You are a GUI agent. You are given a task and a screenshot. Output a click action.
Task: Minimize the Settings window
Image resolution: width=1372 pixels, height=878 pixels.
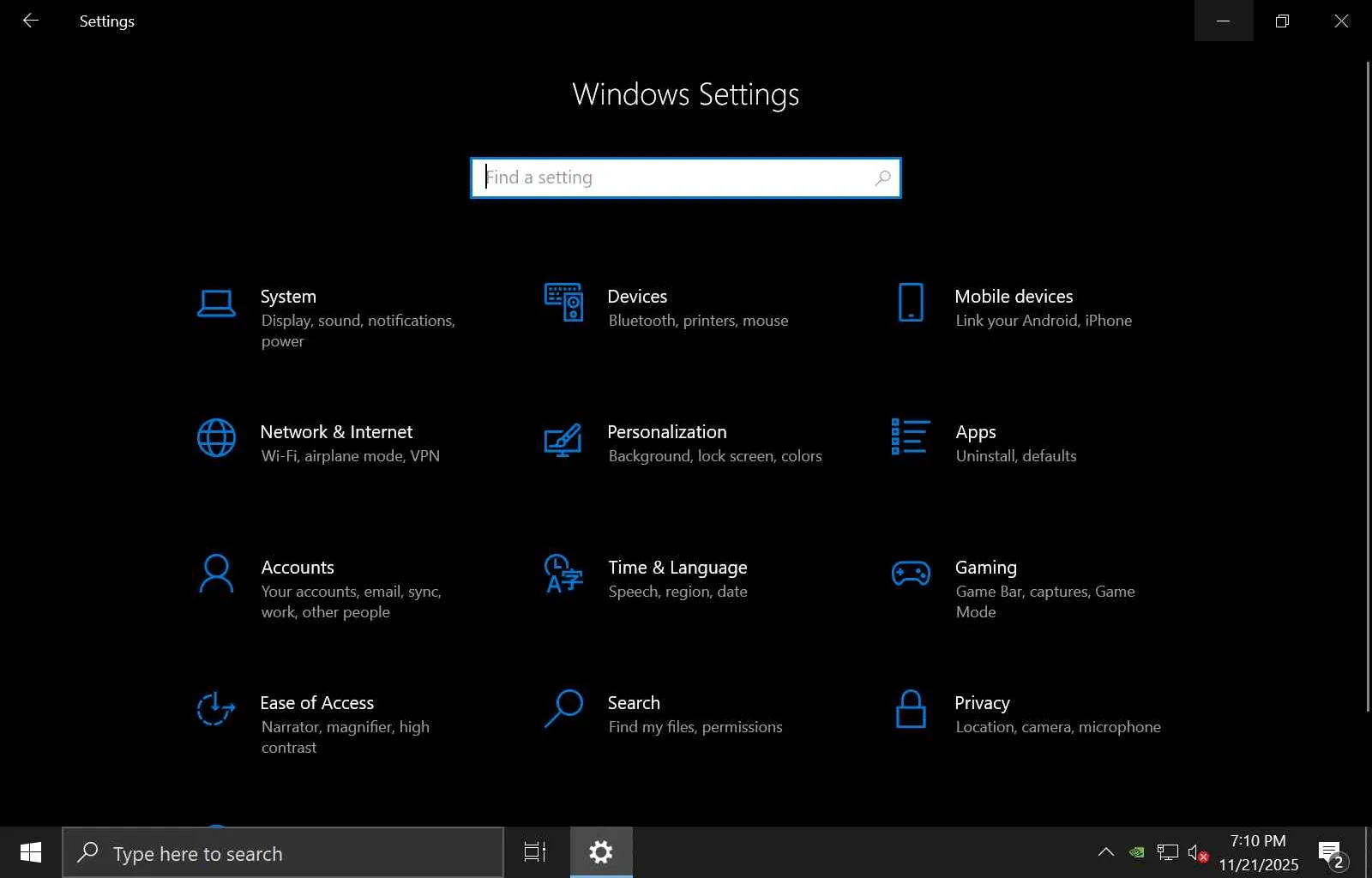pyautogui.click(x=1224, y=21)
